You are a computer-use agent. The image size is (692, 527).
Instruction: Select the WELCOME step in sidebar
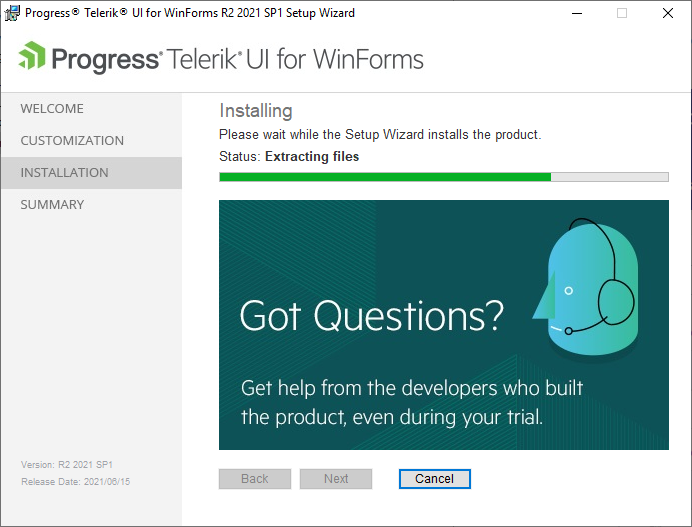[52, 109]
